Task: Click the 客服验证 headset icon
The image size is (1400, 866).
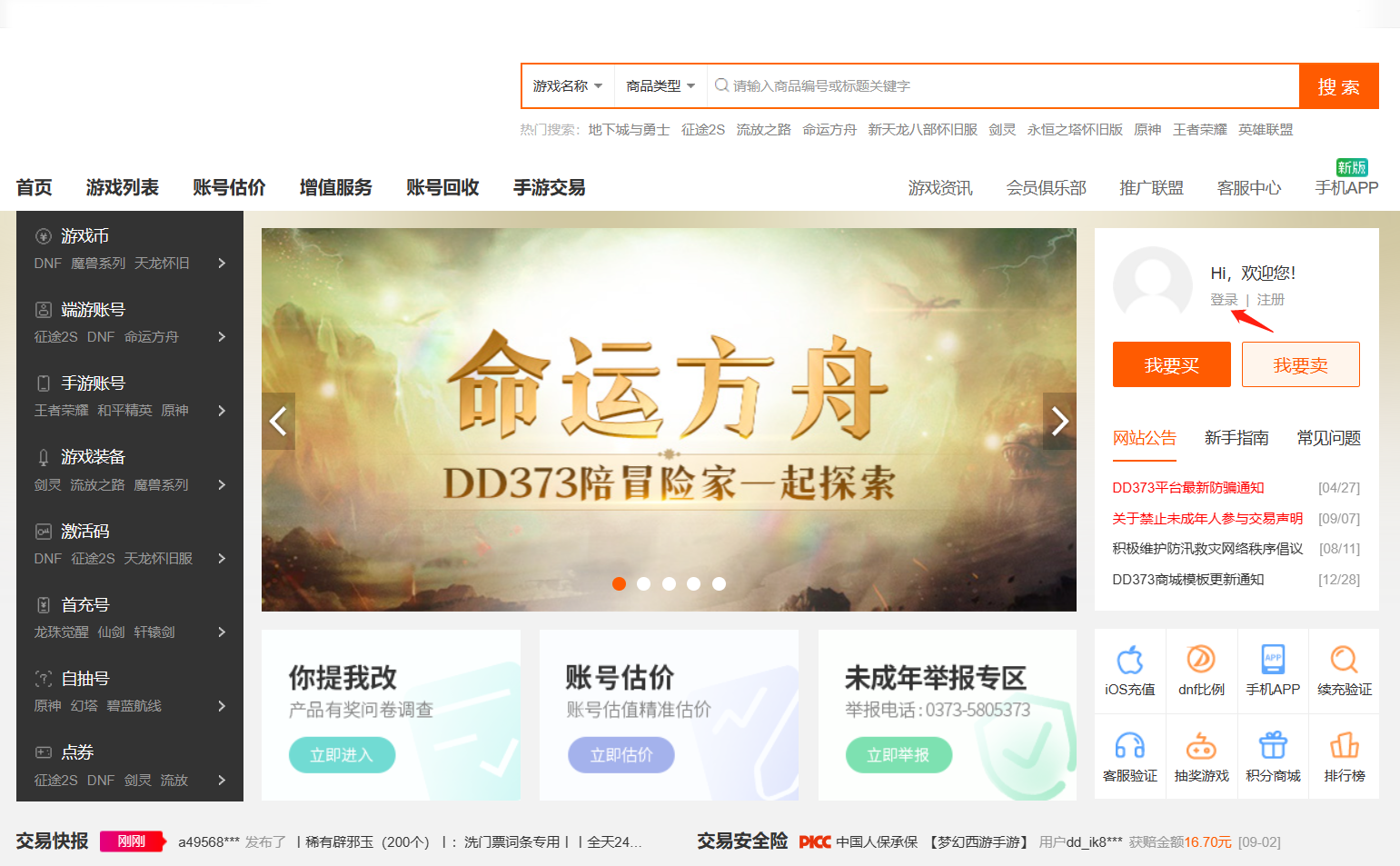Action: tap(1129, 746)
